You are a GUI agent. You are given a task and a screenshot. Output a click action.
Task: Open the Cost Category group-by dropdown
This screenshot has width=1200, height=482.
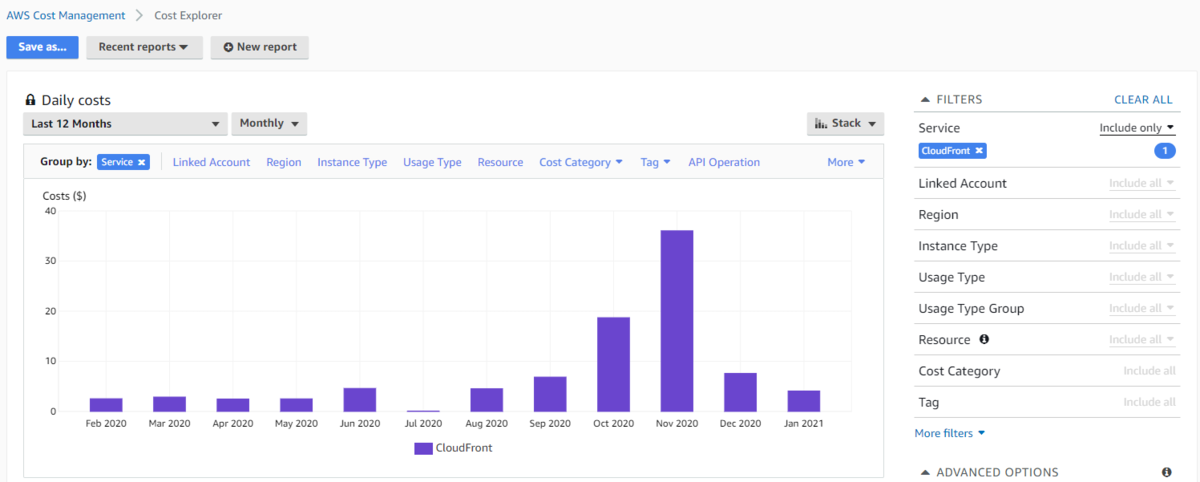click(x=581, y=162)
